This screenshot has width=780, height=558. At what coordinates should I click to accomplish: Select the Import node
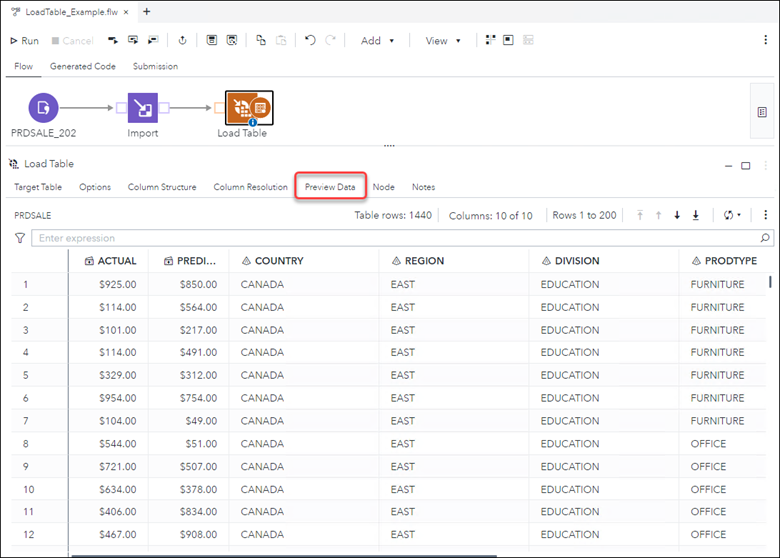tap(143, 107)
